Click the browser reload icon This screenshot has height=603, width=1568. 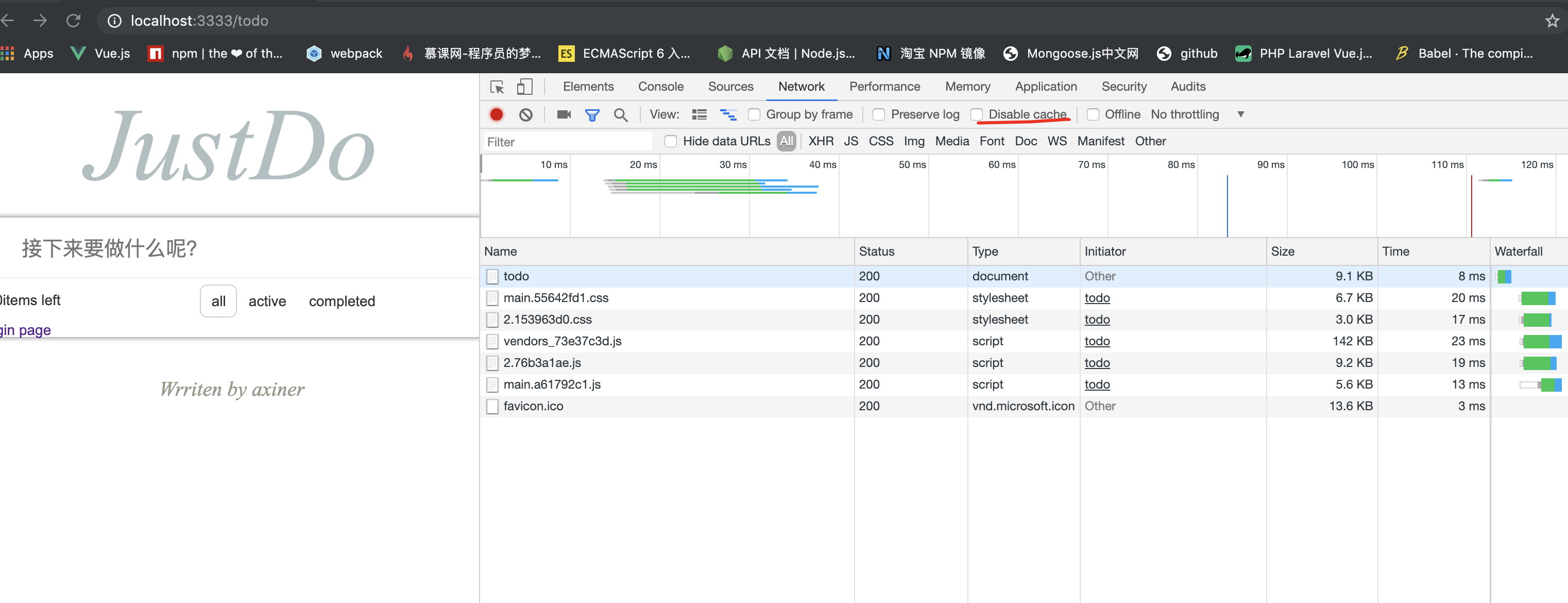[74, 21]
